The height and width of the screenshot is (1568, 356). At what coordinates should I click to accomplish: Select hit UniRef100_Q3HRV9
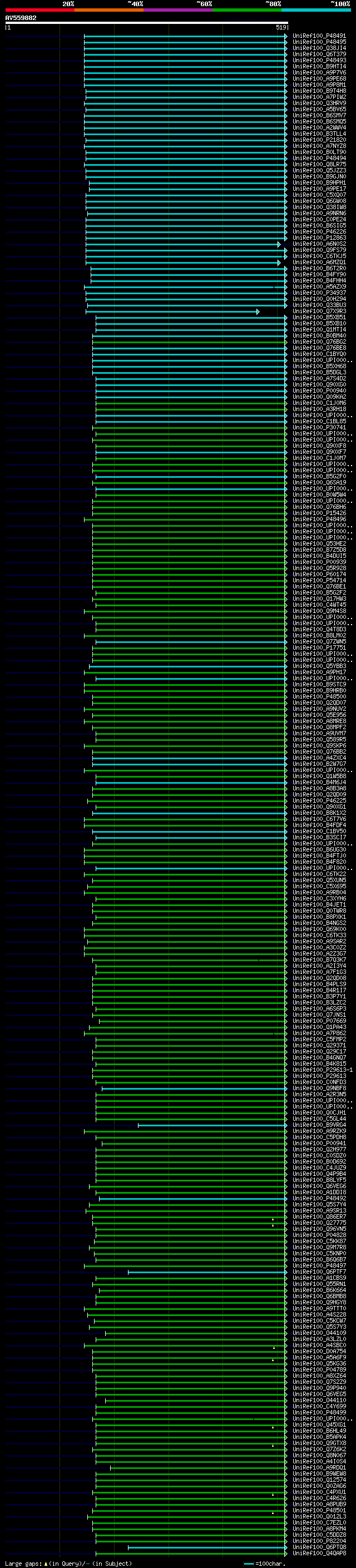(319, 103)
